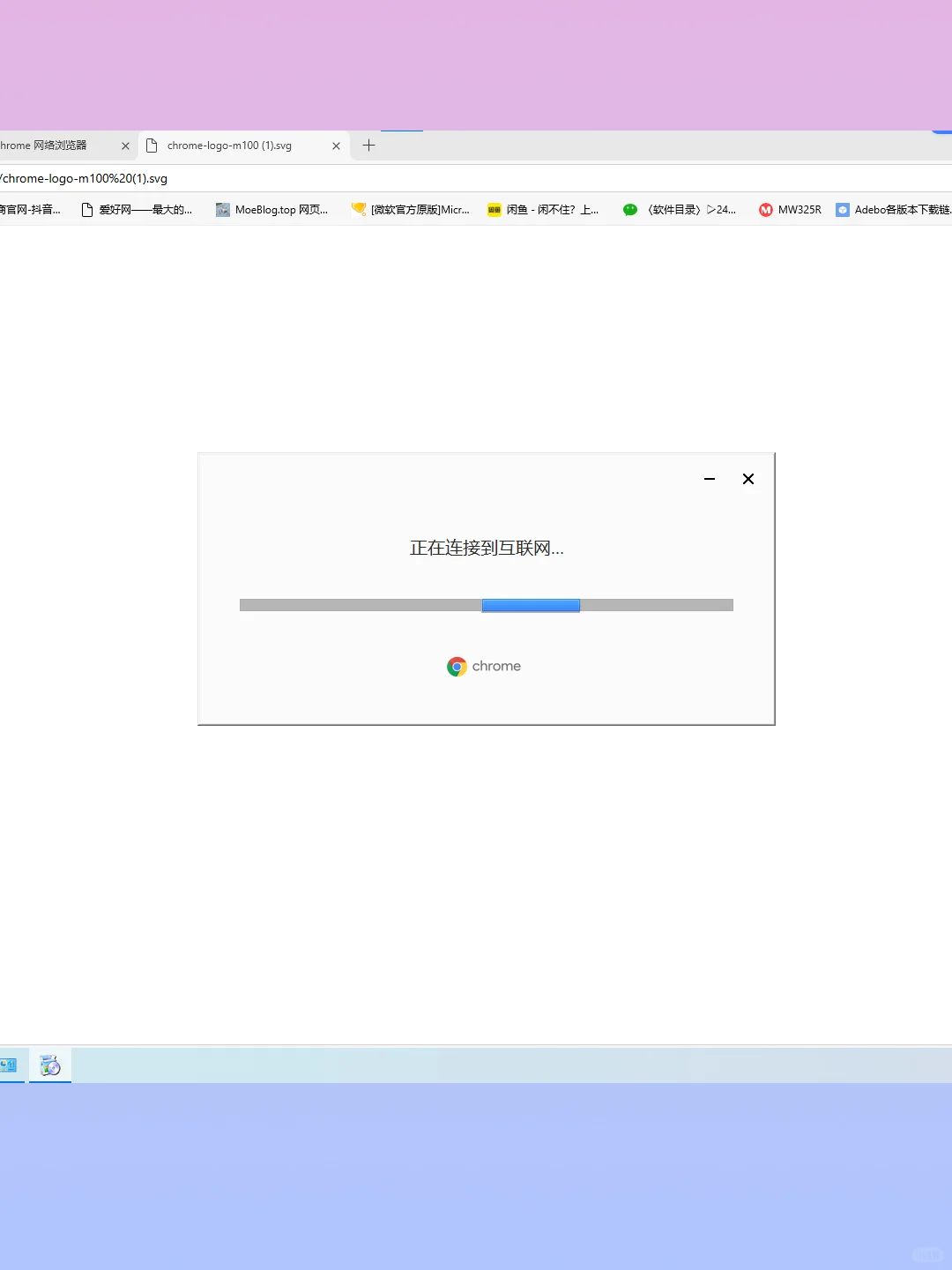Click the file icon on the svg tab
This screenshot has height=1270, width=952.
coord(152,145)
